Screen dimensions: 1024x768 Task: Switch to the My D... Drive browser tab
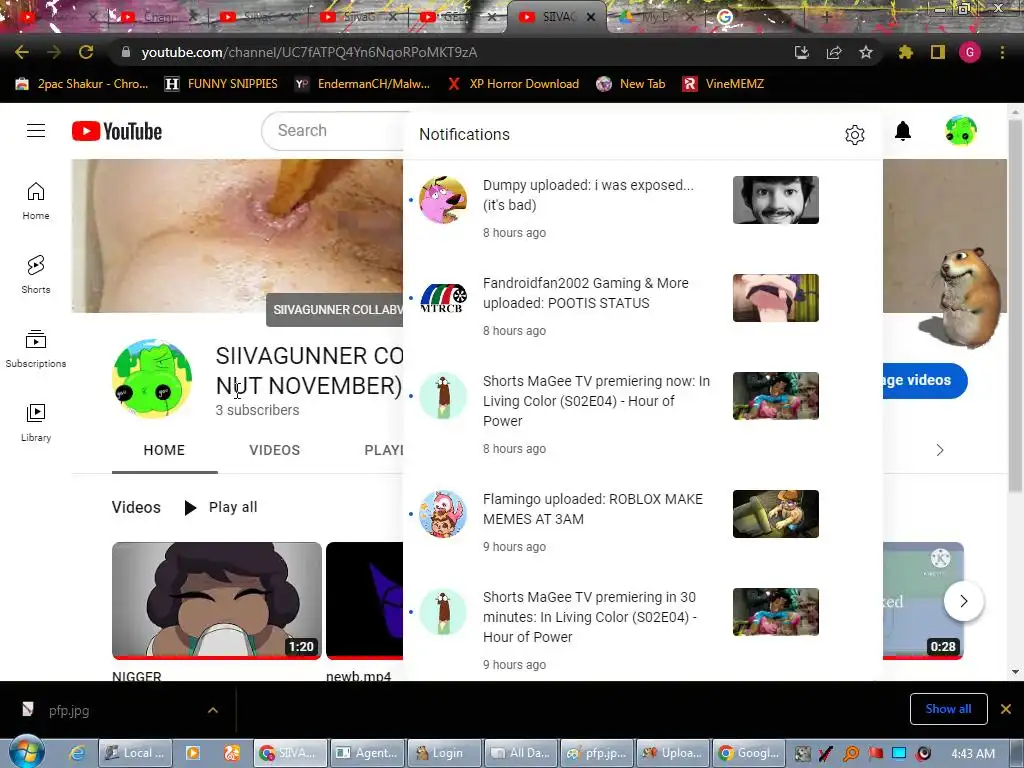[x=656, y=18]
